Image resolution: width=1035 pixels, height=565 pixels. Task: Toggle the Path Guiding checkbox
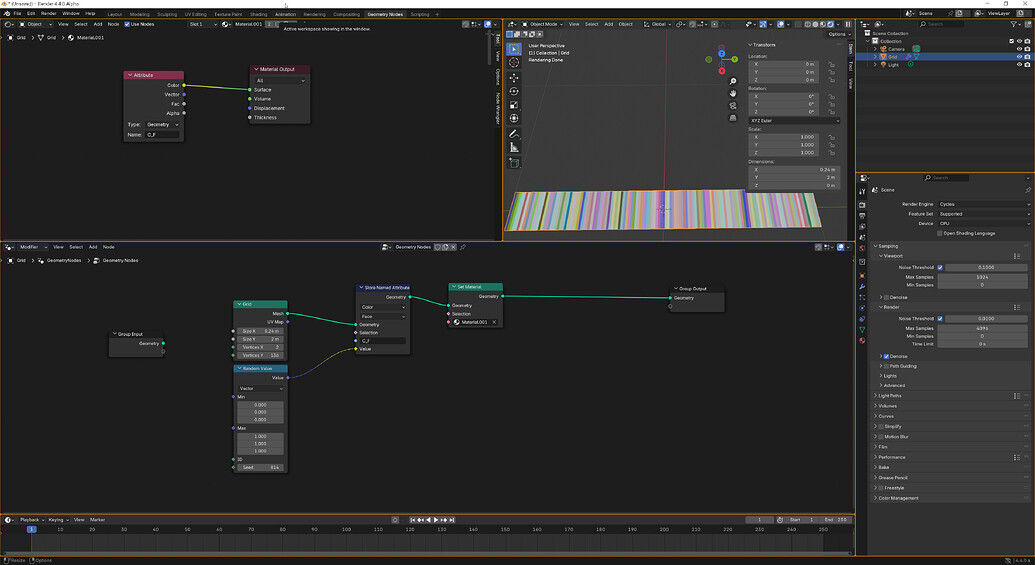pos(886,366)
